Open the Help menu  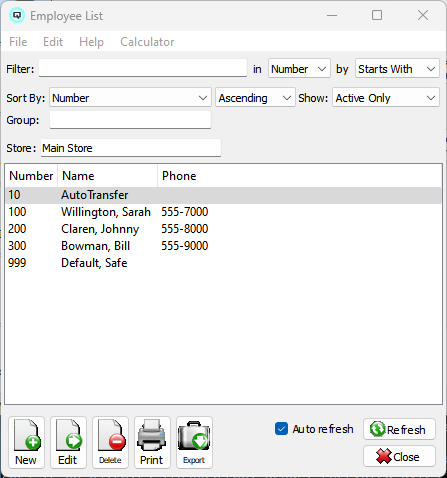click(x=91, y=42)
